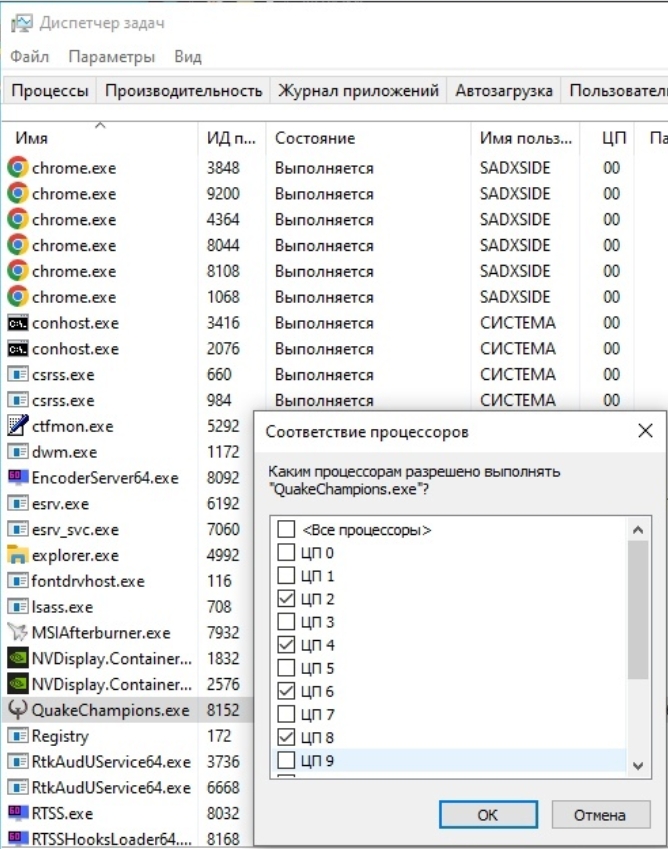Viewport: 668px width, 849px height.
Task: Click the csrss.exe icon for PID 660
Action: coord(17,374)
